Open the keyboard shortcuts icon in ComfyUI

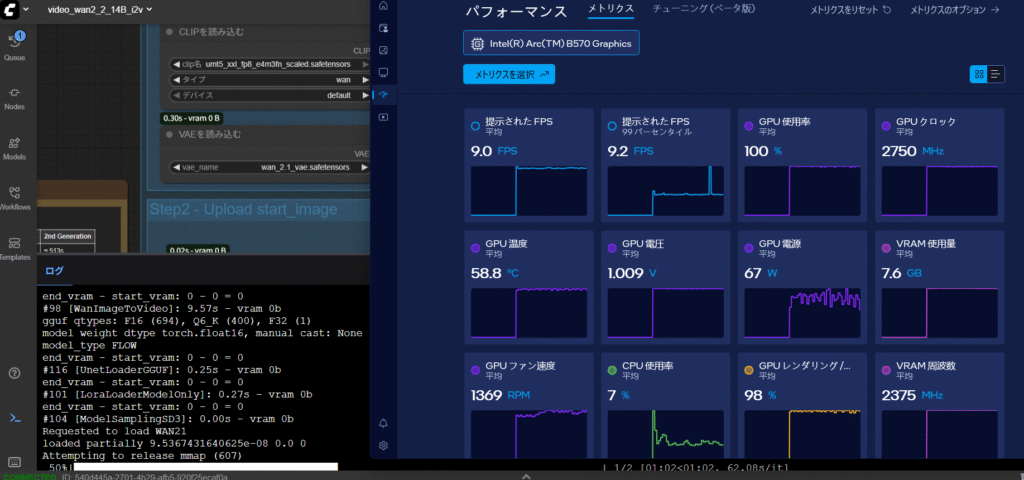(x=14, y=462)
